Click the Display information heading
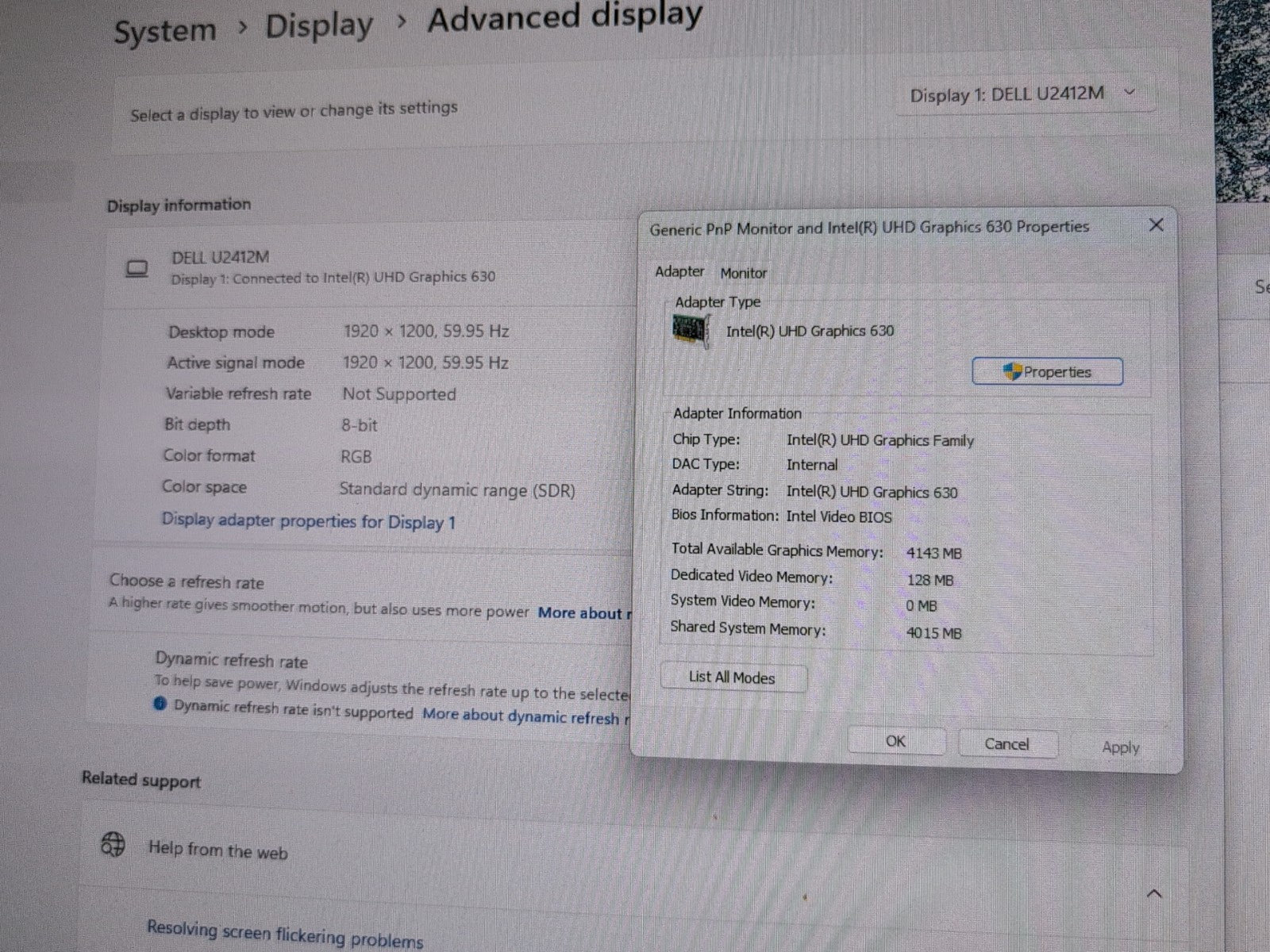This screenshot has width=1270, height=952. [179, 205]
